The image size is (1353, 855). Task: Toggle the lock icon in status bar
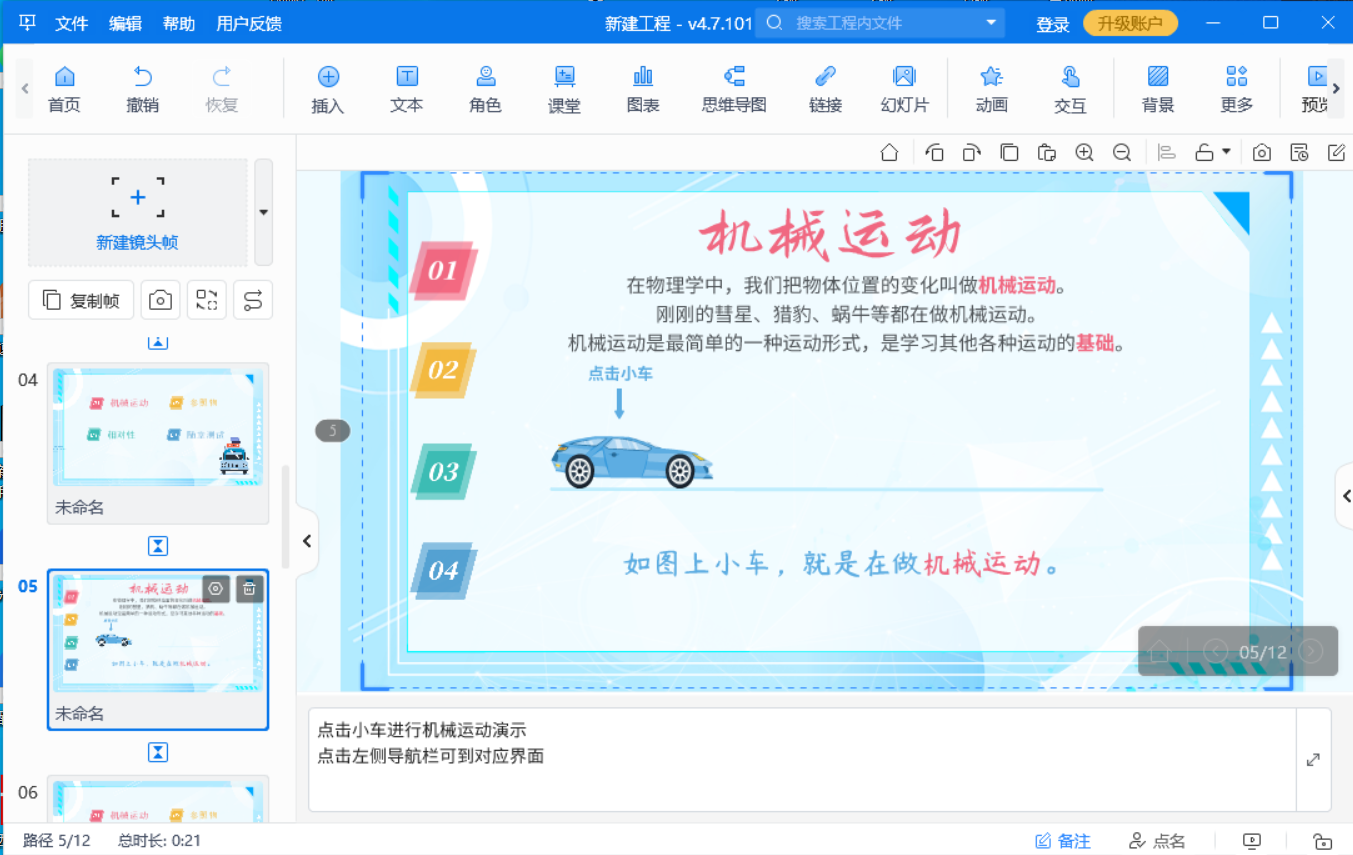(x=1322, y=841)
